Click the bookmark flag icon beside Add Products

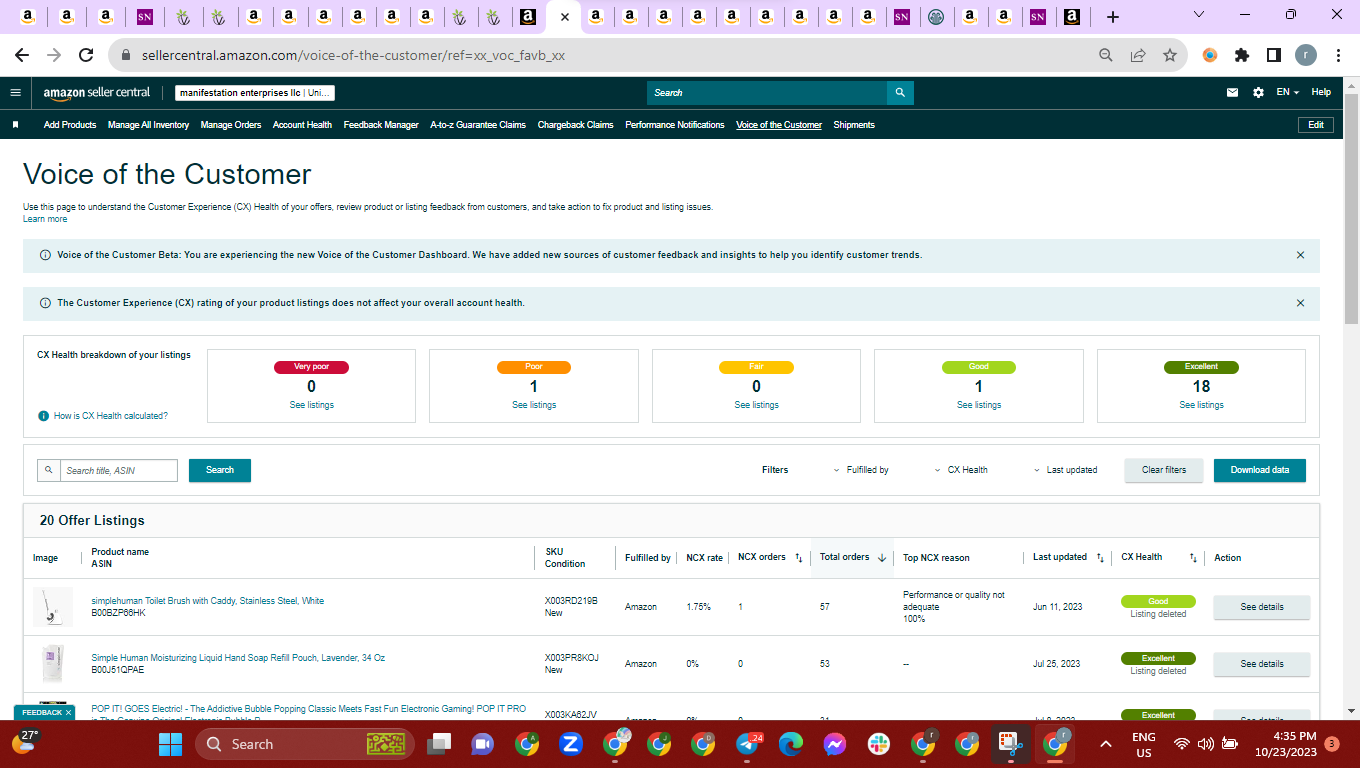[x=15, y=125]
